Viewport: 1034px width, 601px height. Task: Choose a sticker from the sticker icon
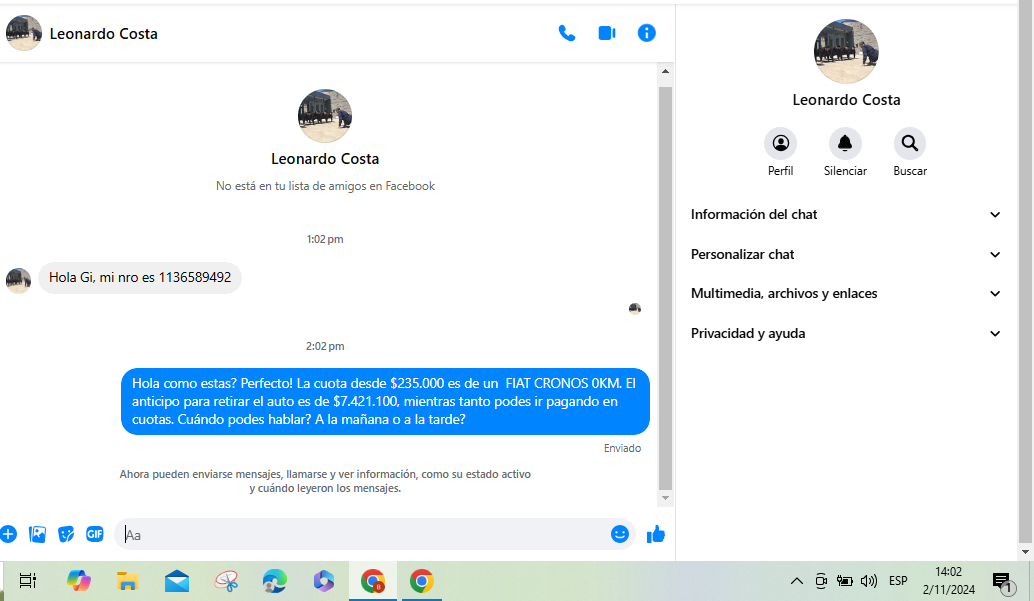[66, 534]
